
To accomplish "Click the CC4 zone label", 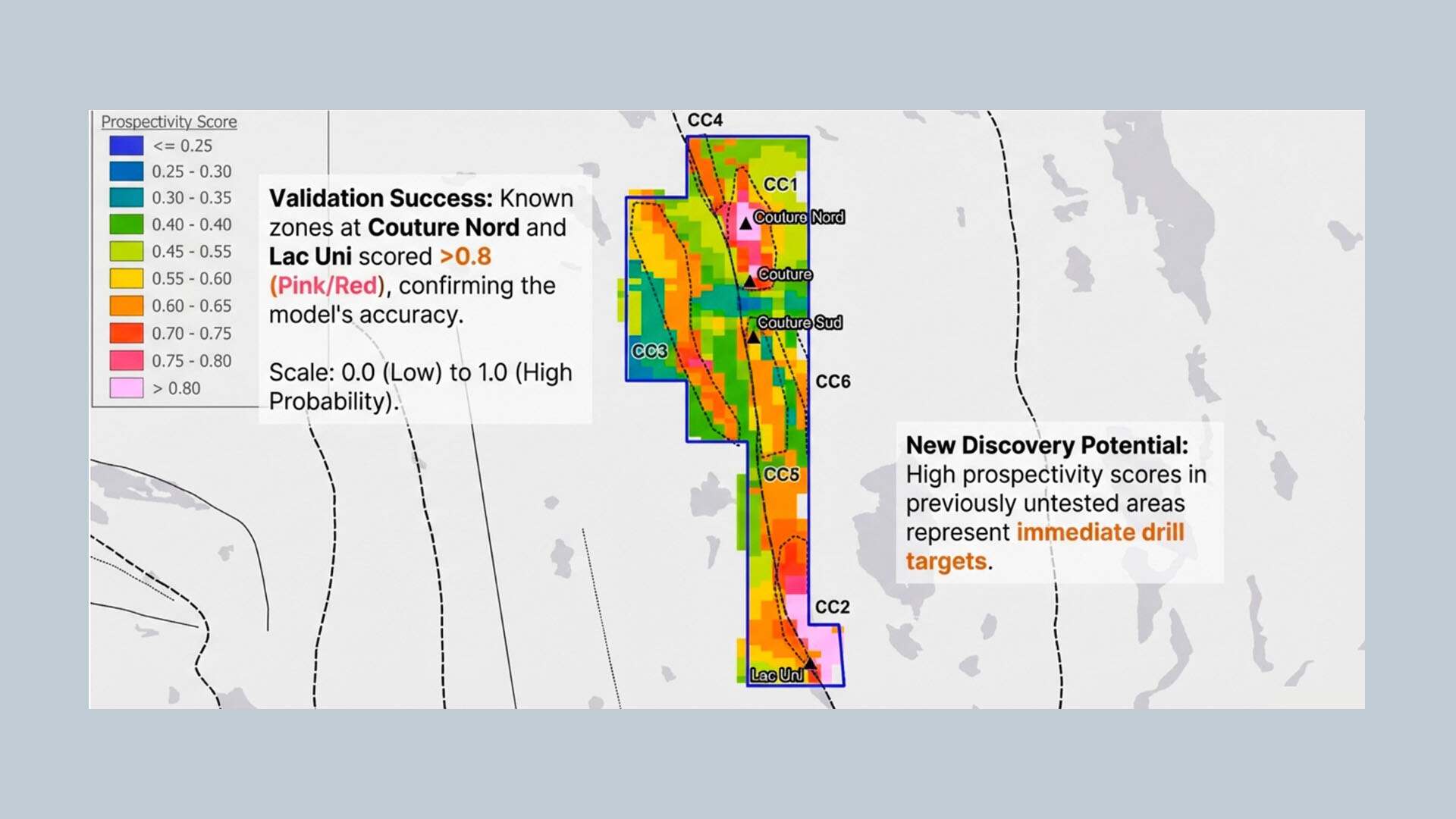I will point(704,121).
